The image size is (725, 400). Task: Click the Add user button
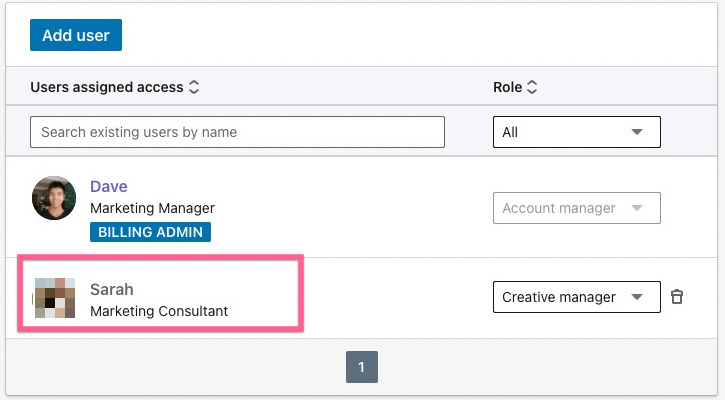[76, 35]
